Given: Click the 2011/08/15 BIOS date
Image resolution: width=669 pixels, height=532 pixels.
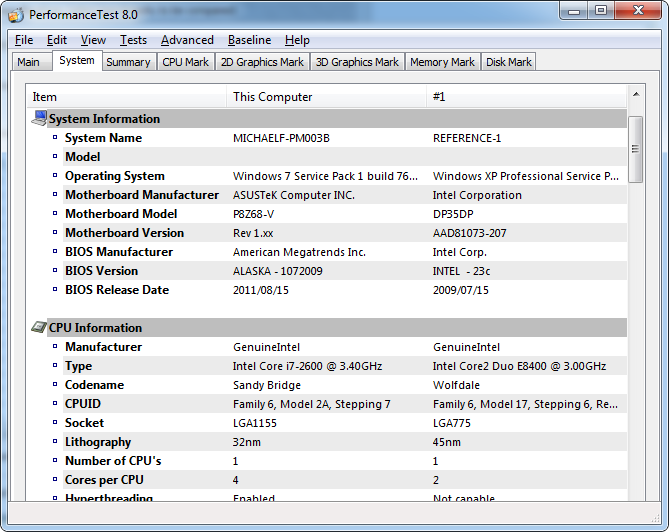Looking at the screenshot, I should (261, 290).
